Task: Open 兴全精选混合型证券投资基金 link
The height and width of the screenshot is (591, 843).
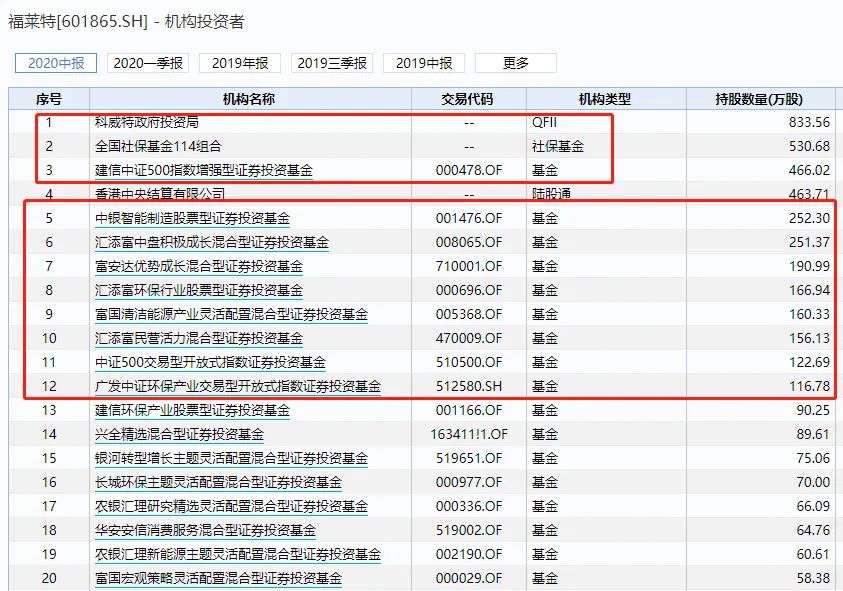Action: point(179,434)
